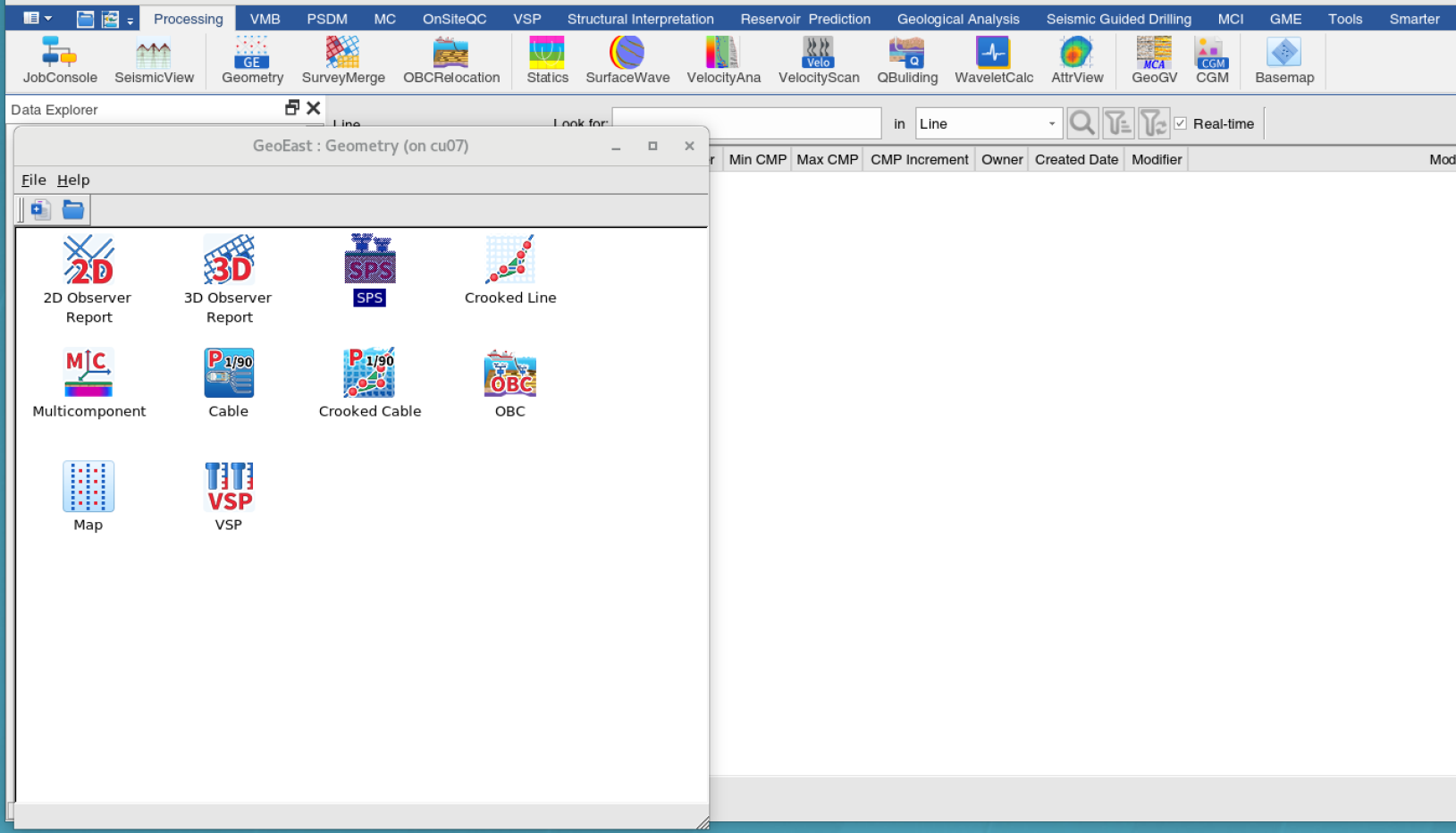Open the WaveletCalc tool
This screenshot has height=833, width=1456.
[993, 61]
